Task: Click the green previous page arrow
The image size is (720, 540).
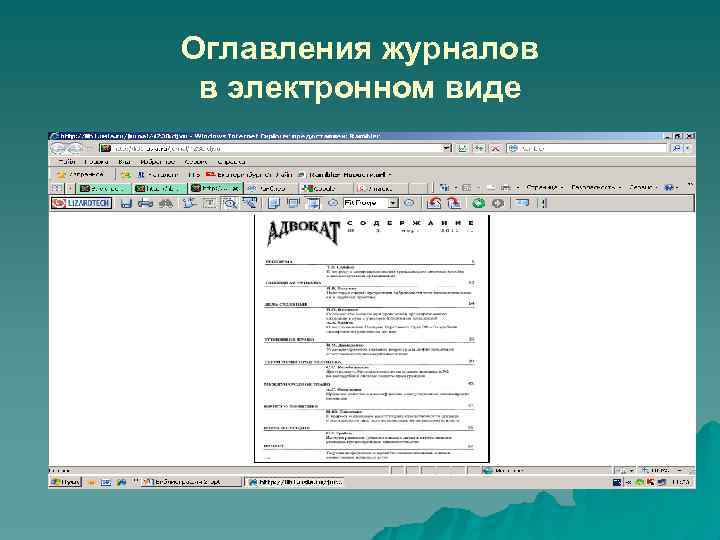Action: coord(478,203)
